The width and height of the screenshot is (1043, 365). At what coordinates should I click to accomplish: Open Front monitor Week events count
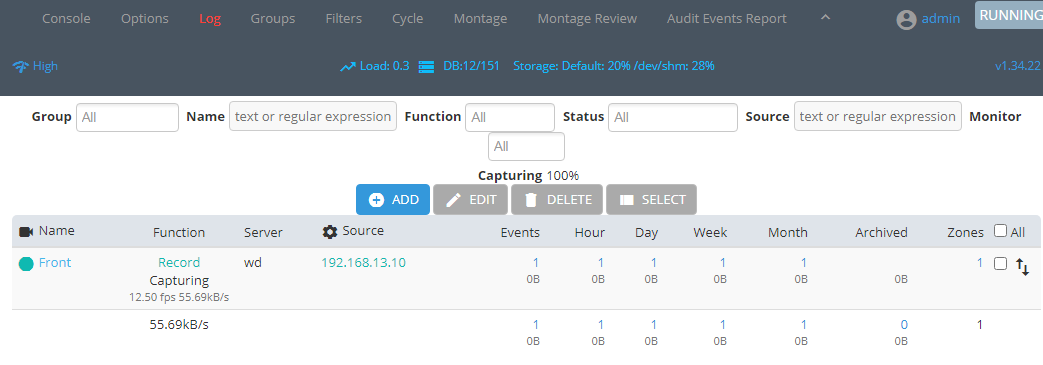(723, 263)
